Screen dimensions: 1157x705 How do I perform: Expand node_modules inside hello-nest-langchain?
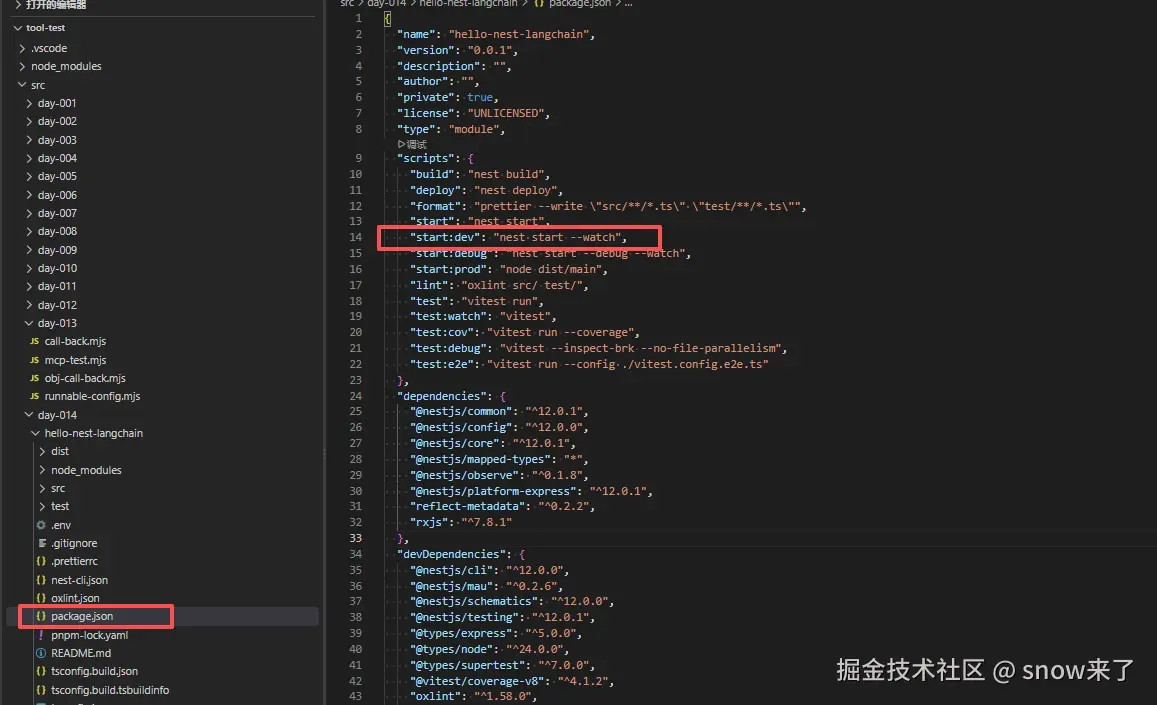(x=42, y=470)
